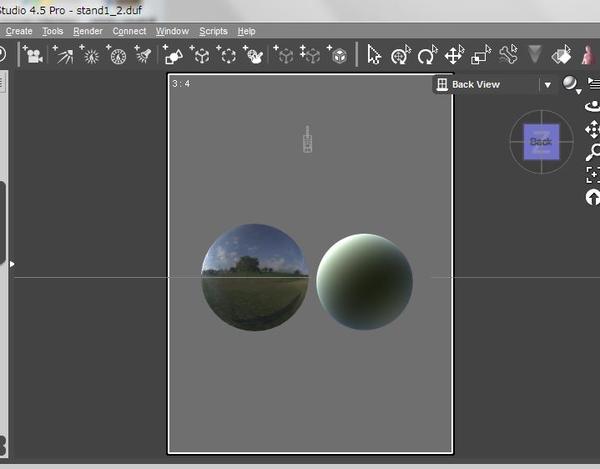Select the small light object in viewport
The height and width of the screenshot is (469, 600).
307,139
